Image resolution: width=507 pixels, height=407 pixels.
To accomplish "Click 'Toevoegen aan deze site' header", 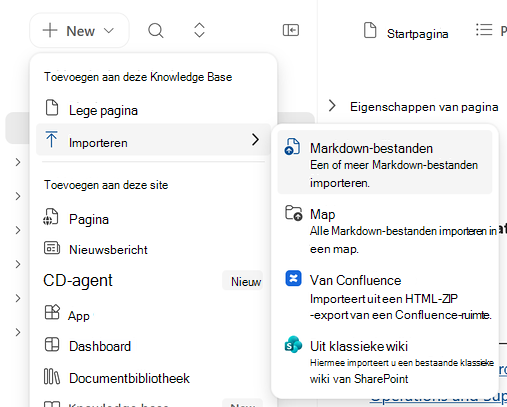I will click(x=106, y=185).
